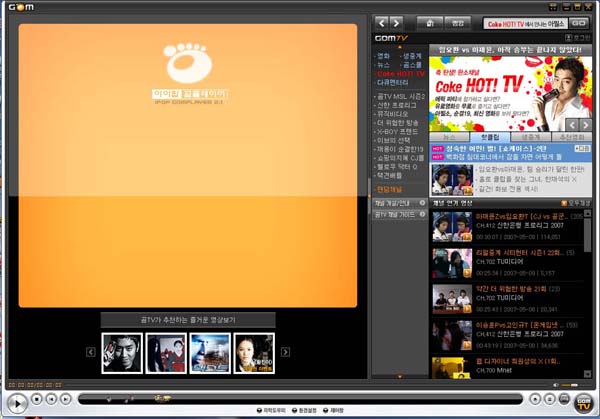Image resolution: width=600 pixels, height=419 pixels.
Task: Open the 환경설정 preferences
Action: point(304,410)
